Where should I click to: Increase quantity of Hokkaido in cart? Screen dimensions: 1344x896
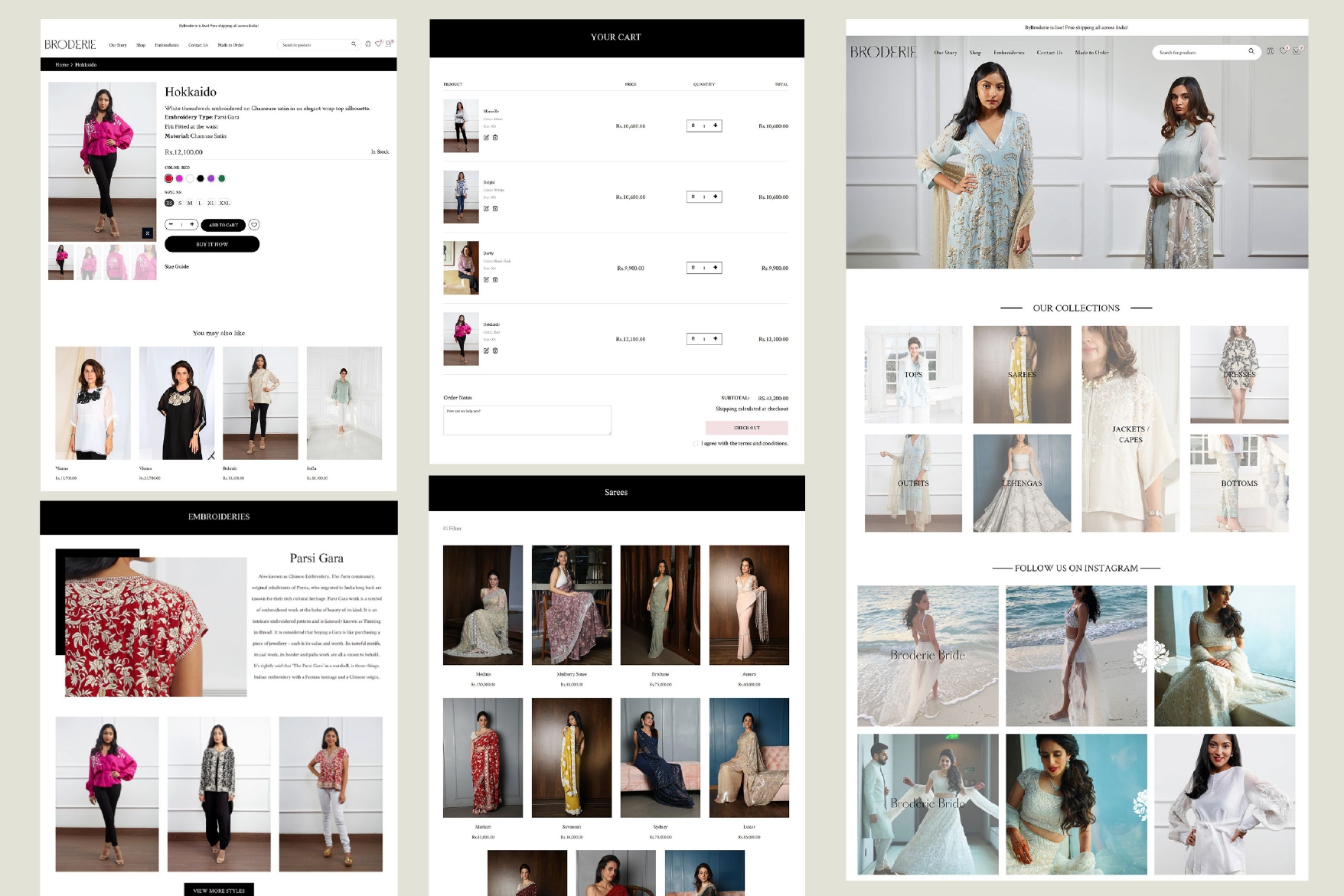pos(716,339)
